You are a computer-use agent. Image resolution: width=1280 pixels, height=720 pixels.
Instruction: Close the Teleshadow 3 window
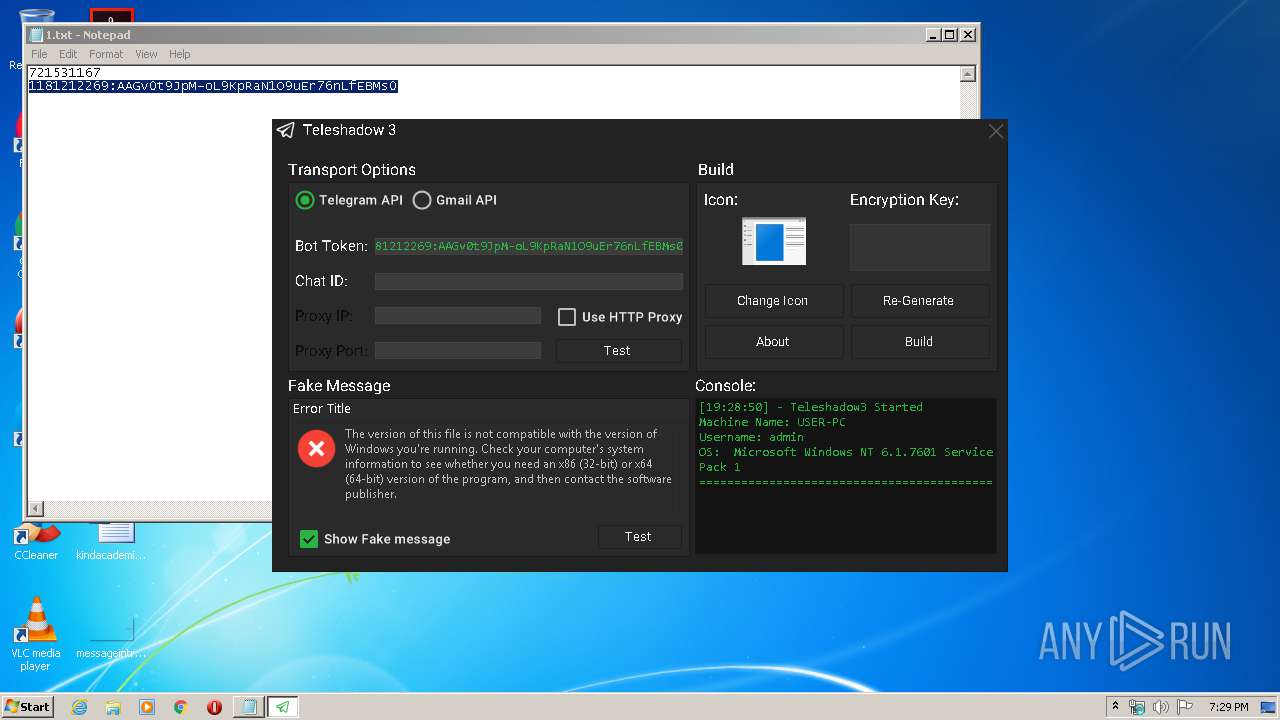click(x=996, y=132)
